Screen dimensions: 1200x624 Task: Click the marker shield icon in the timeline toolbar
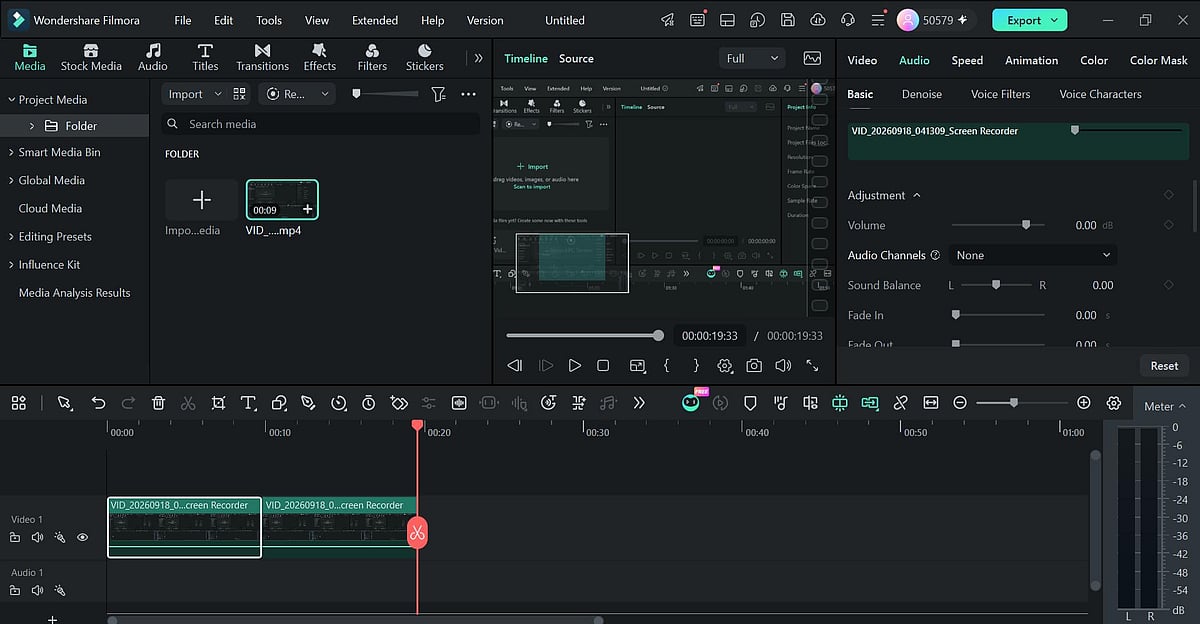pos(750,403)
